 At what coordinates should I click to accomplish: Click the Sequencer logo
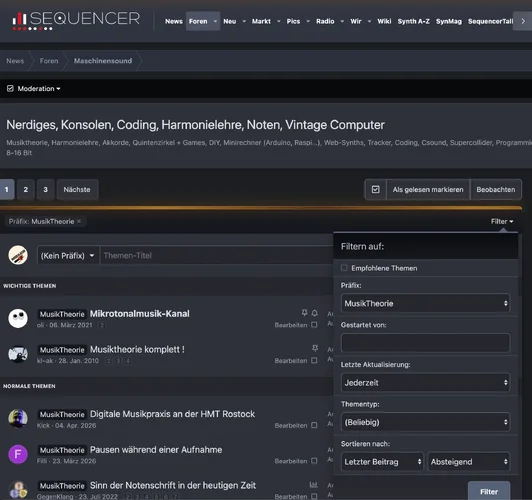coord(76,20)
